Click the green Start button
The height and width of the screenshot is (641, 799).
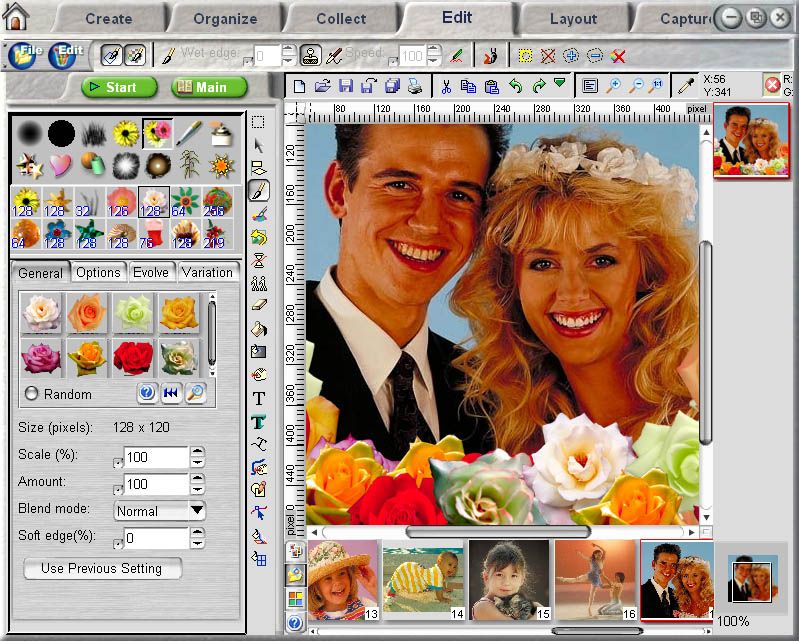119,87
